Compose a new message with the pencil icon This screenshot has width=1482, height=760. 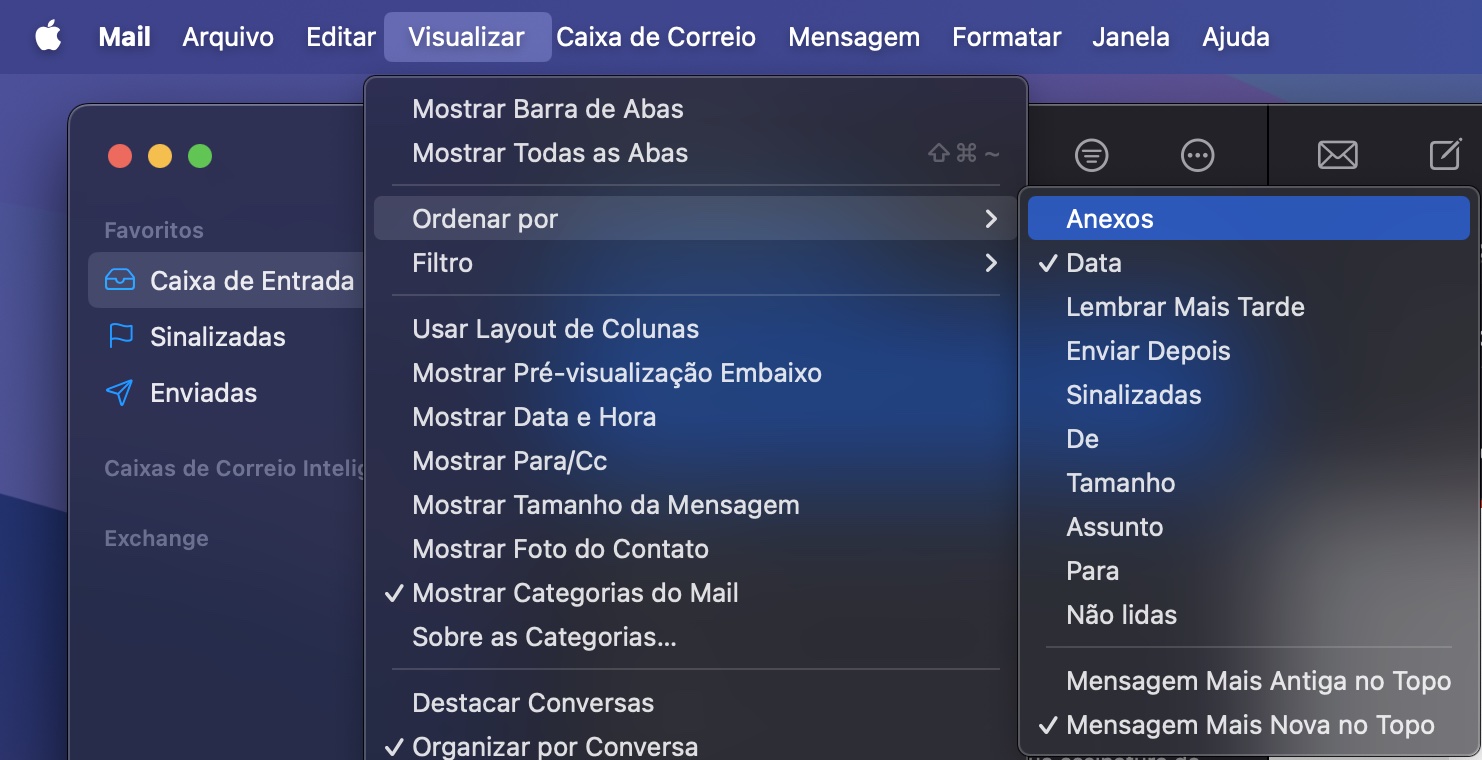click(x=1446, y=154)
